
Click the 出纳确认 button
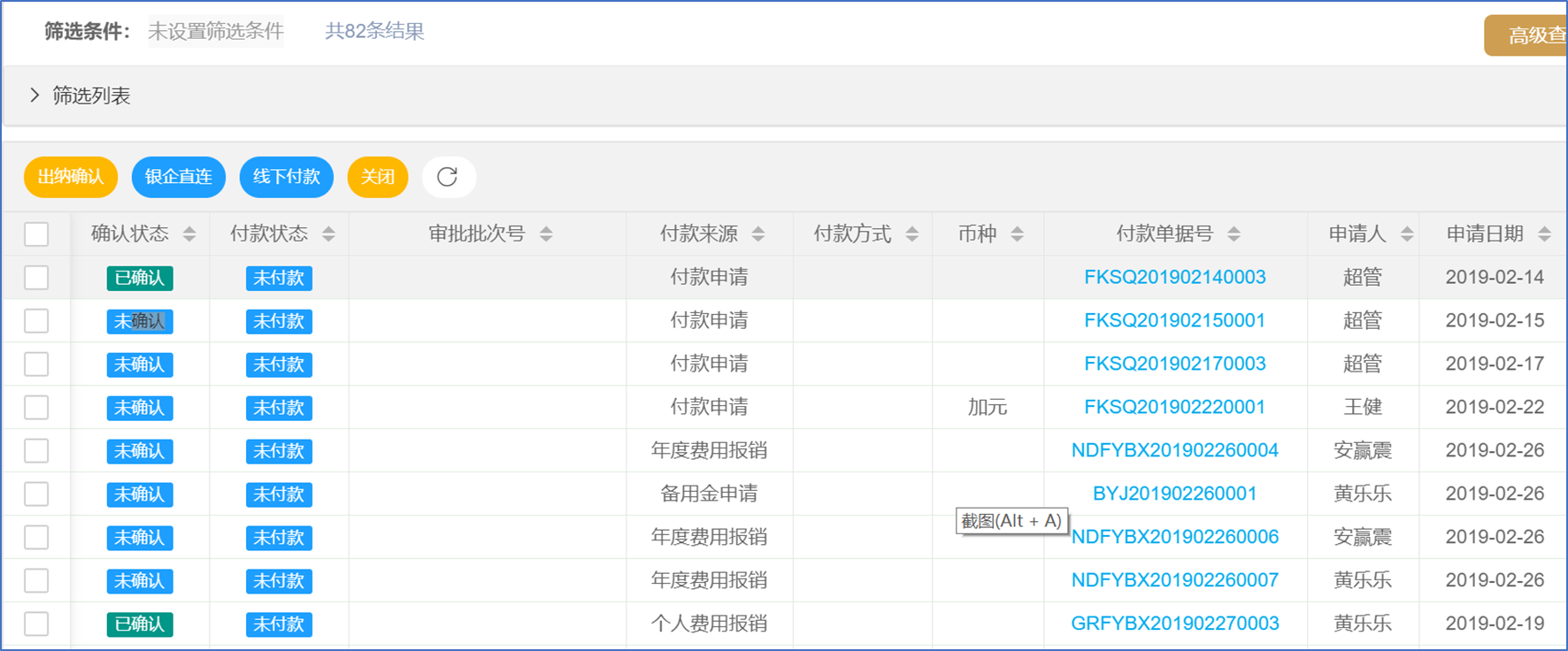[71, 177]
